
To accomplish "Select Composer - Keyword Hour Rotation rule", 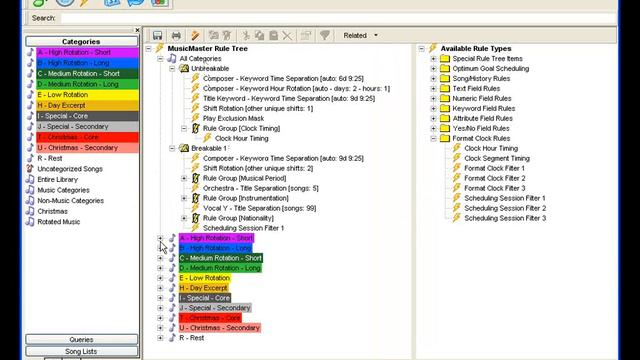I will (x=296, y=88).
